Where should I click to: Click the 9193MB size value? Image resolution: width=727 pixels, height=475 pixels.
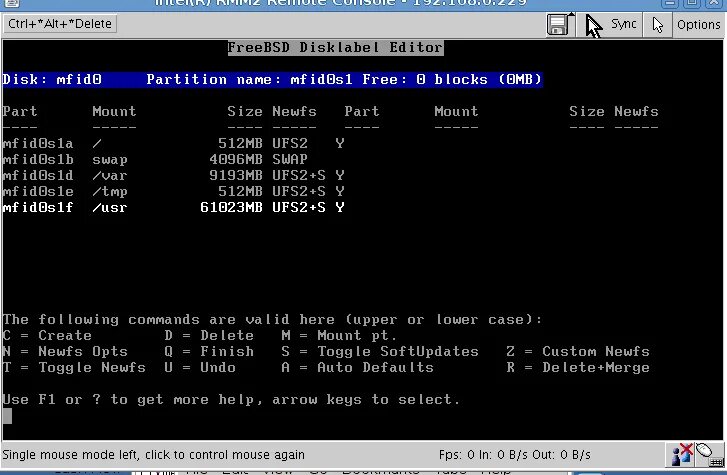click(x=236, y=175)
